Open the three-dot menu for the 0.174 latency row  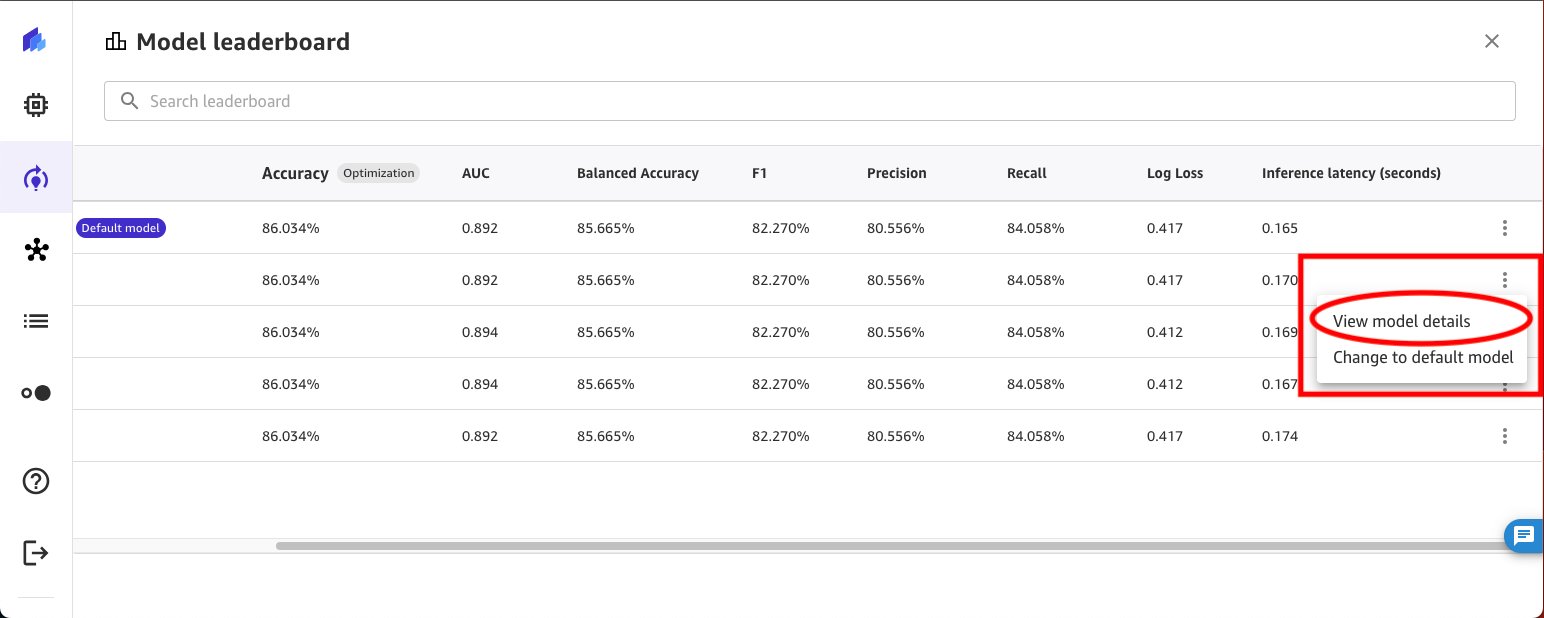(x=1505, y=436)
